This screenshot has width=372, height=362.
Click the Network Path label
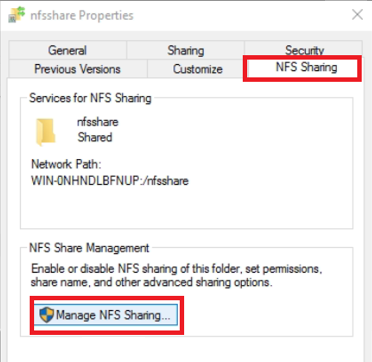tap(66, 164)
